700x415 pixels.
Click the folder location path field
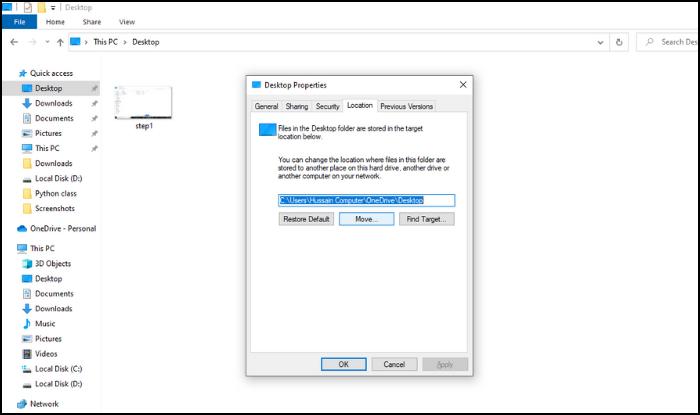(x=366, y=200)
